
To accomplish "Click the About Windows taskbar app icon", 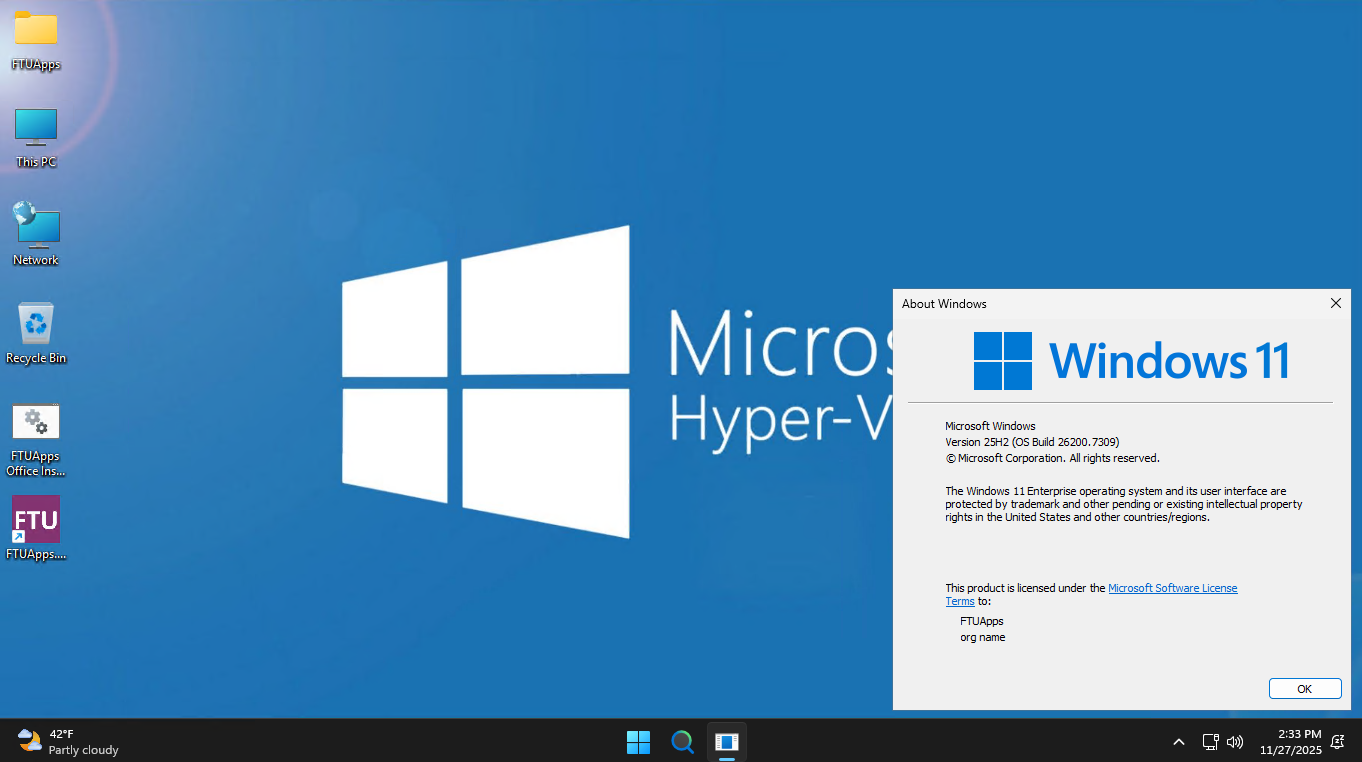I will point(727,742).
